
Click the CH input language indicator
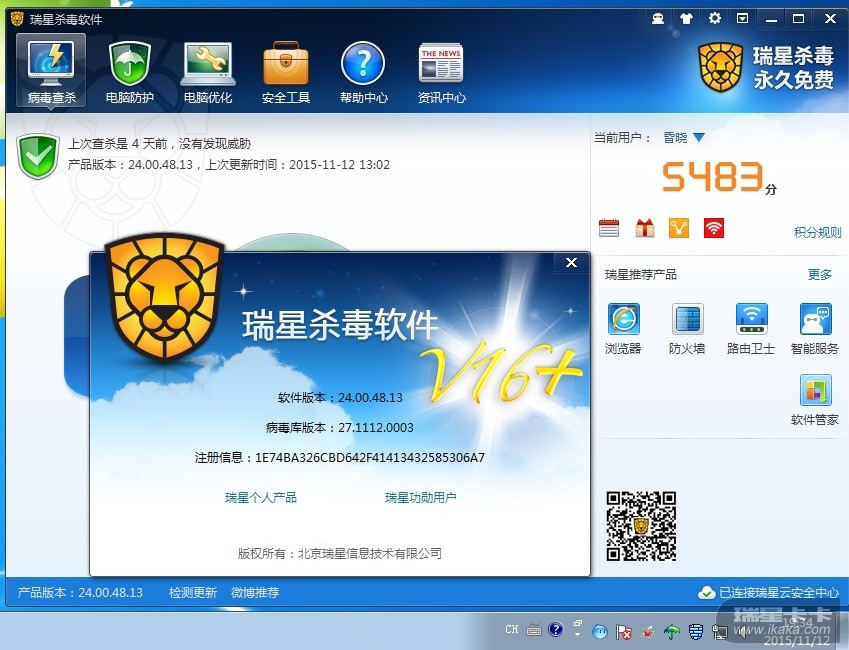point(512,629)
